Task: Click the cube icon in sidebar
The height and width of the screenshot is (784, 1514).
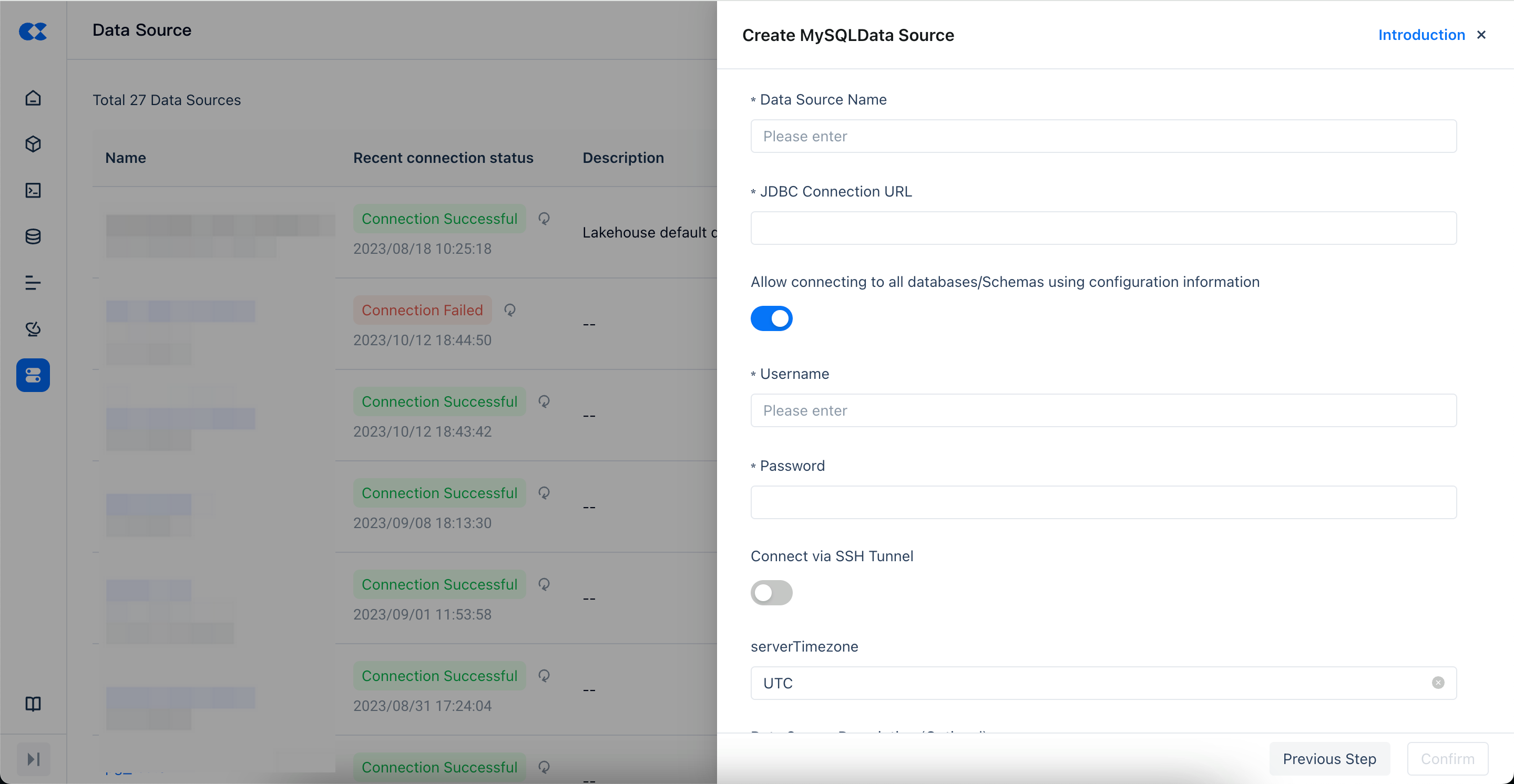Action: pyautogui.click(x=33, y=144)
